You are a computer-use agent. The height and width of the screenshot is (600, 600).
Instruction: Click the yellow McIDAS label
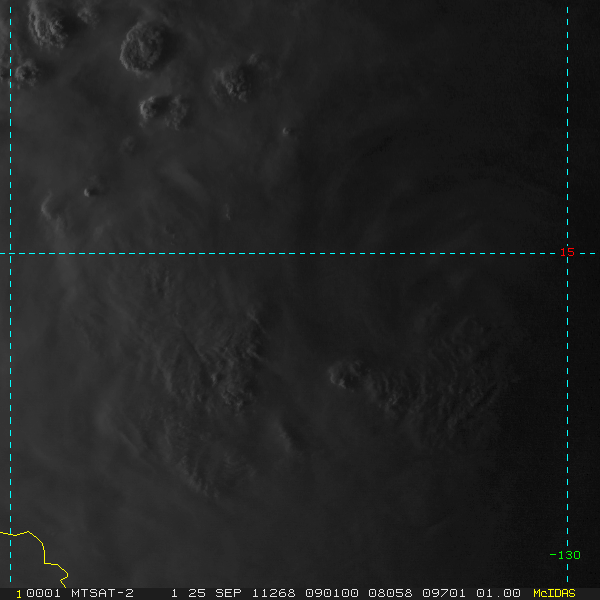(554, 593)
